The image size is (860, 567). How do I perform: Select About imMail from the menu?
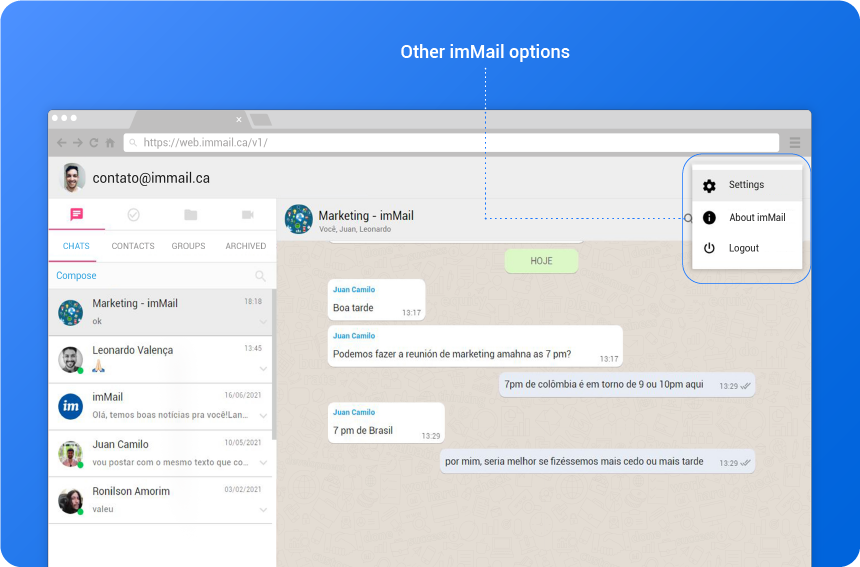pyautogui.click(x=747, y=218)
